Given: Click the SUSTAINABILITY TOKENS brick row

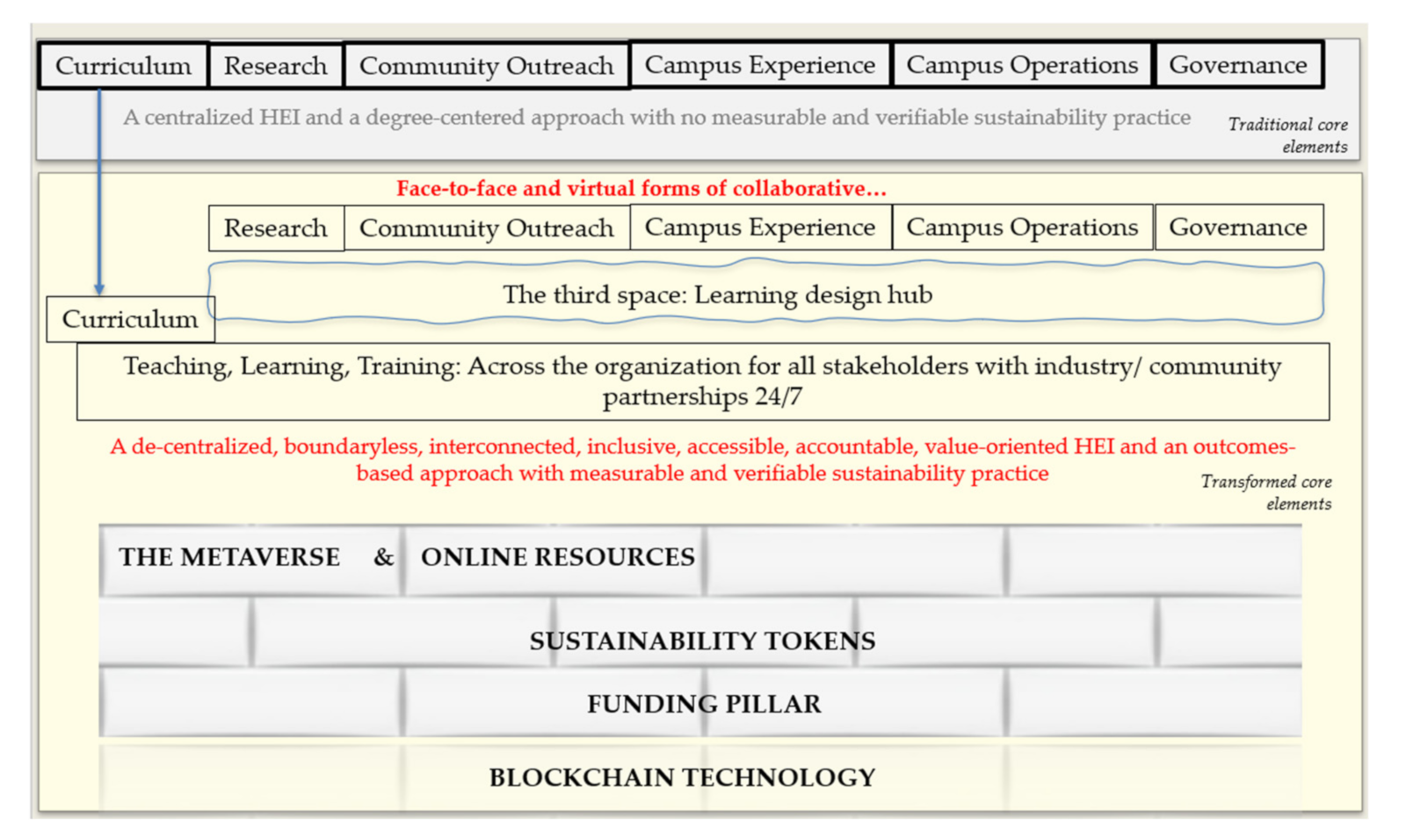Looking at the screenshot, I should (x=701, y=641).
